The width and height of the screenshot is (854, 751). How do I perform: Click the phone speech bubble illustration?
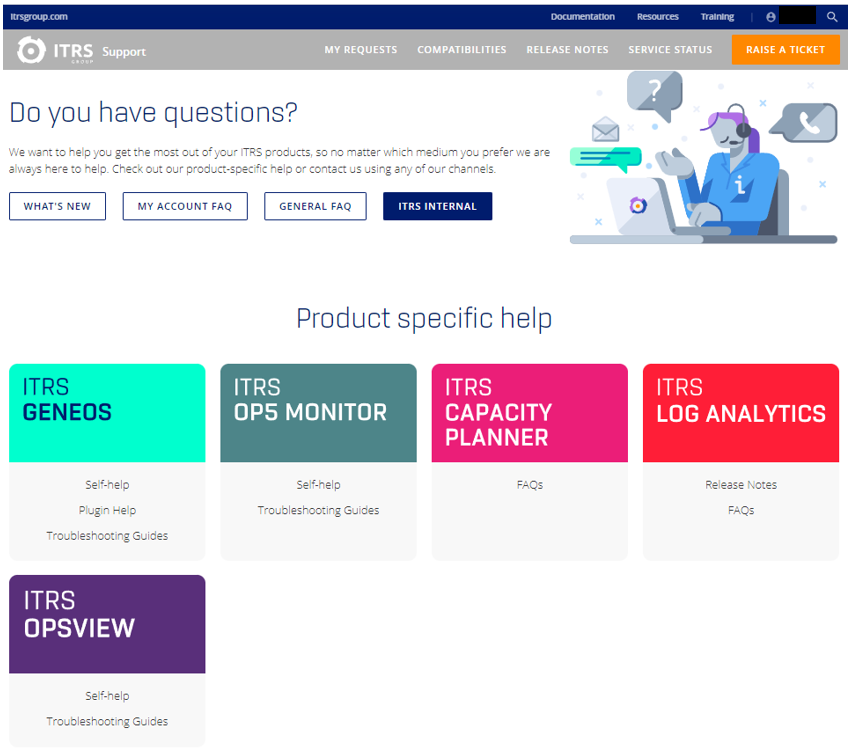(x=804, y=123)
